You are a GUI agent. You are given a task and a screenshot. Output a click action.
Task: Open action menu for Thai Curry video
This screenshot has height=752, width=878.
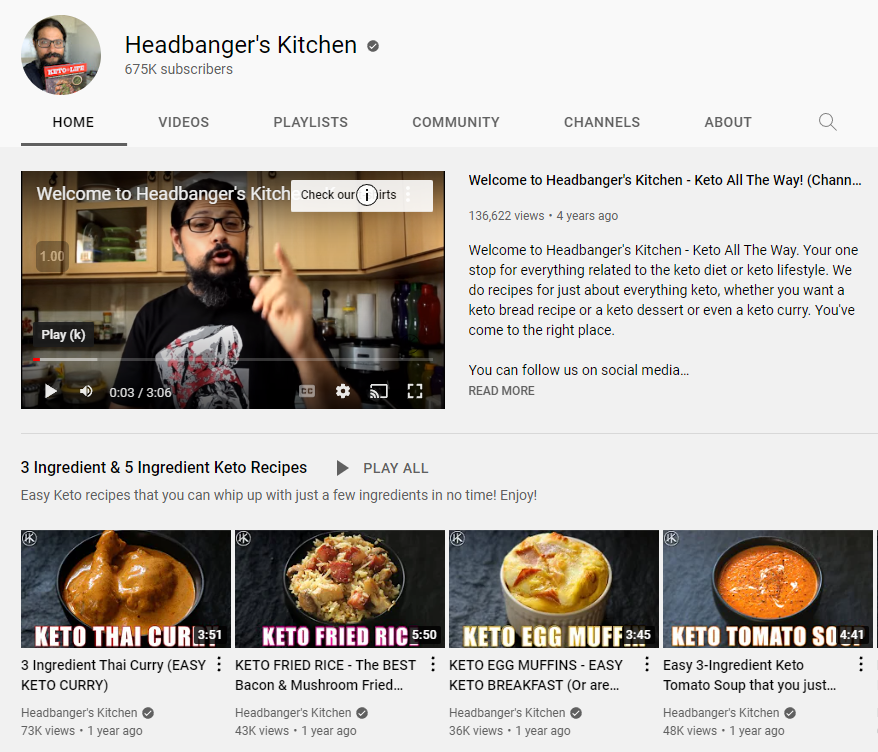(x=219, y=664)
